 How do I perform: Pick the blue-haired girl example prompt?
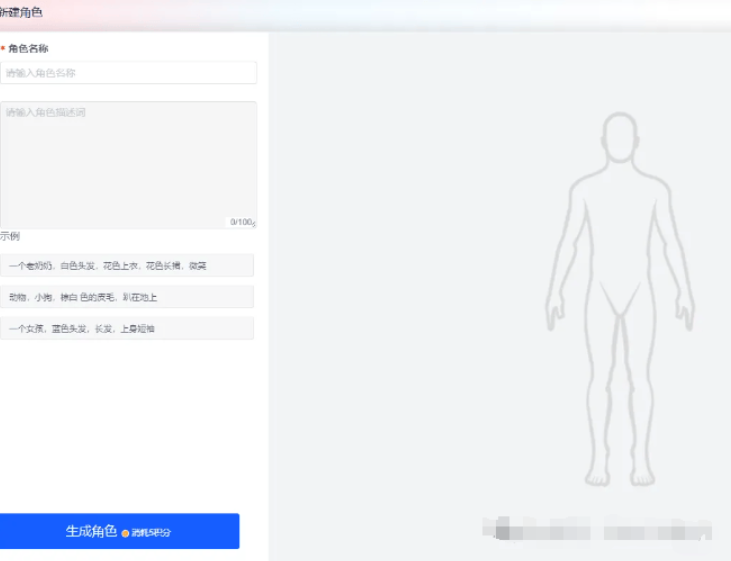pos(127,328)
